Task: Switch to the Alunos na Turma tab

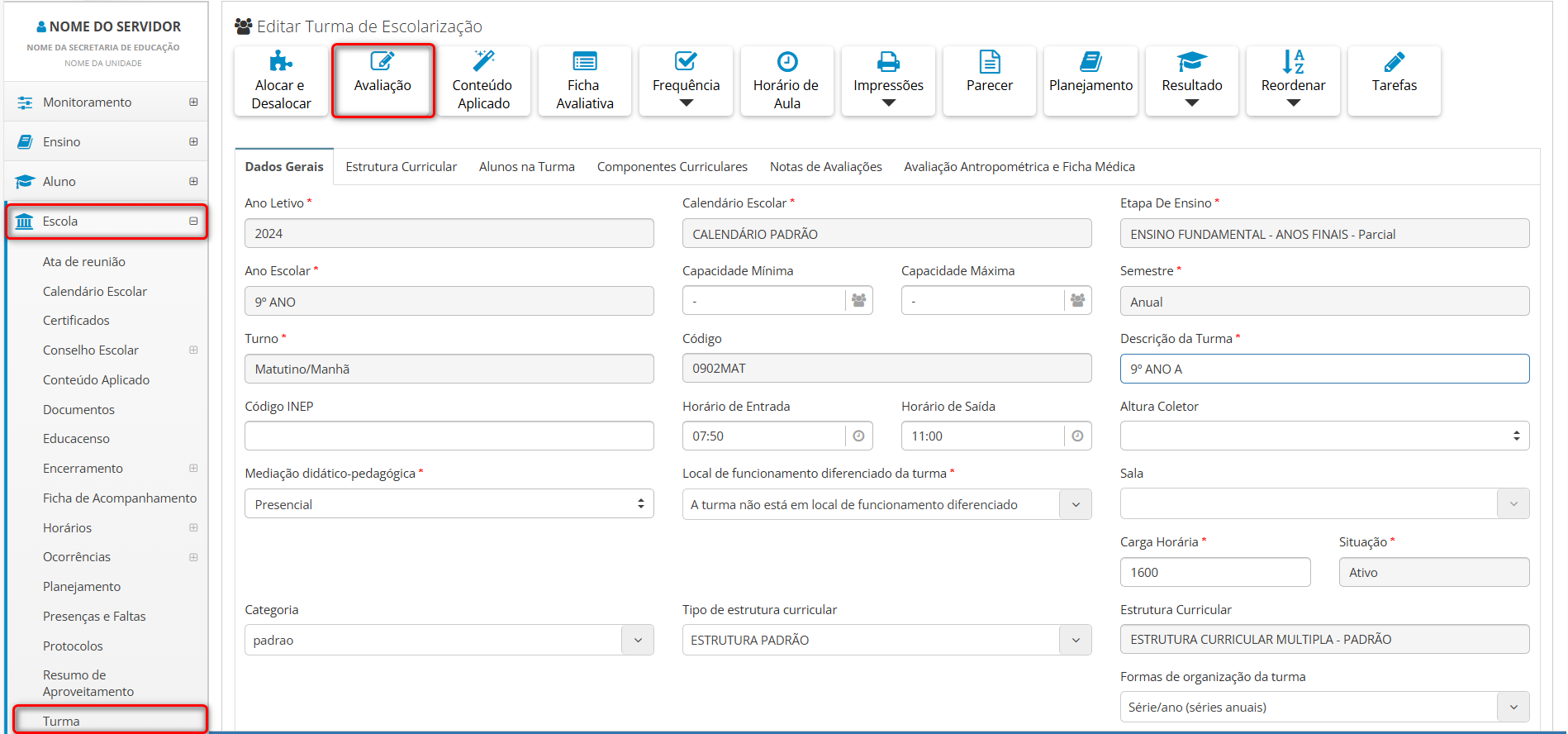Action: [526, 167]
